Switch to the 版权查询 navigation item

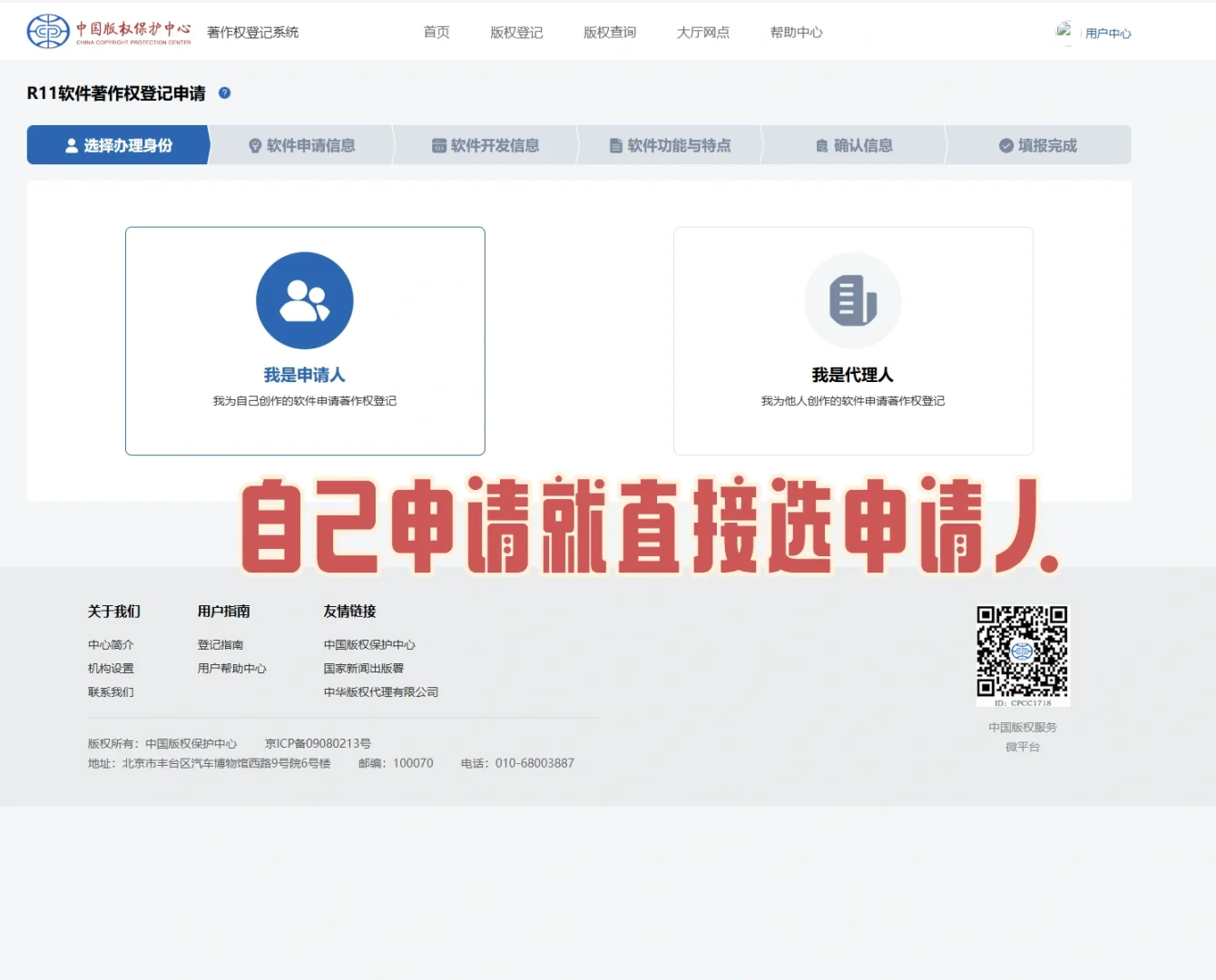(609, 32)
